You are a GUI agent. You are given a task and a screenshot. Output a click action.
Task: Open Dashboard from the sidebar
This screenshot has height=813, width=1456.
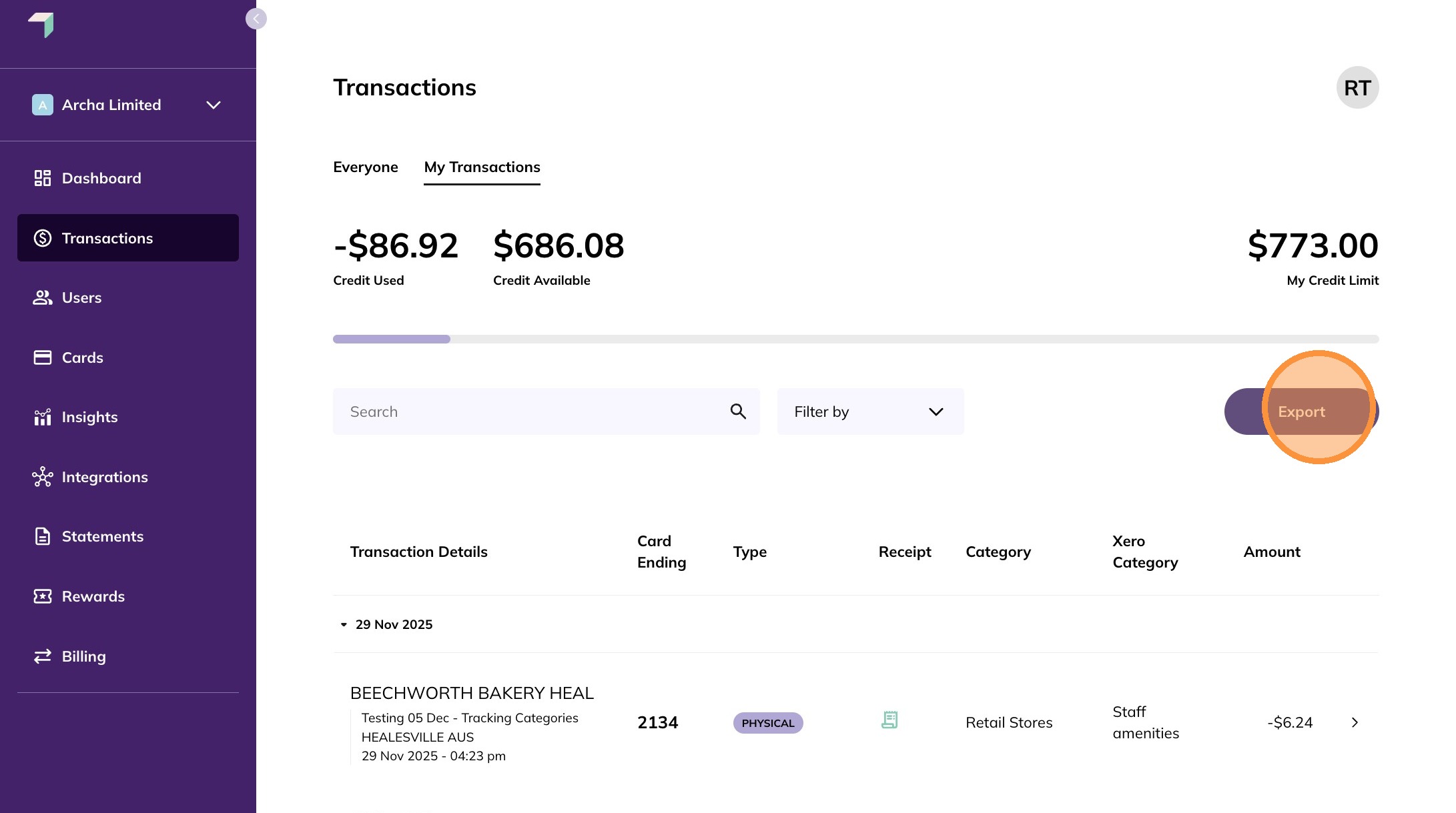click(101, 178)
